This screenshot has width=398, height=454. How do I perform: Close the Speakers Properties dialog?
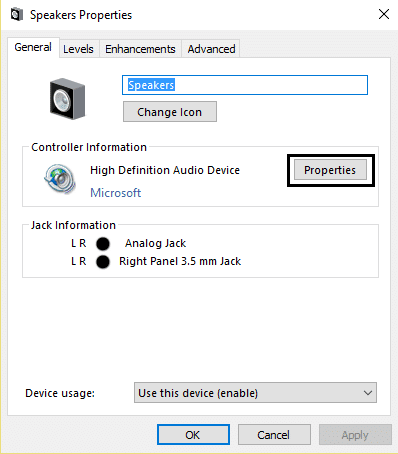click(x=384, y=14)
